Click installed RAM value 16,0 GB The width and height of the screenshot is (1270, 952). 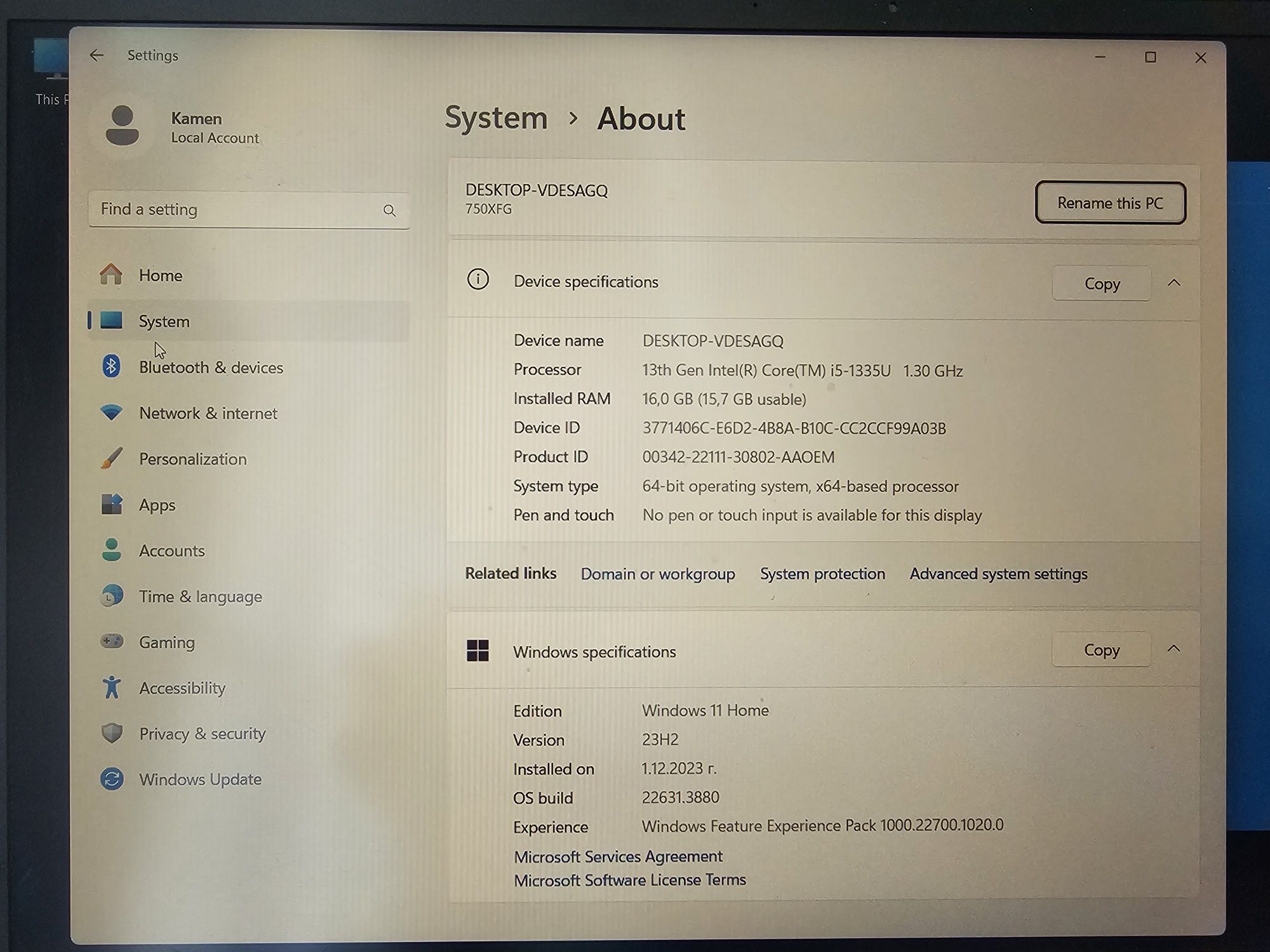click(724, 399)
